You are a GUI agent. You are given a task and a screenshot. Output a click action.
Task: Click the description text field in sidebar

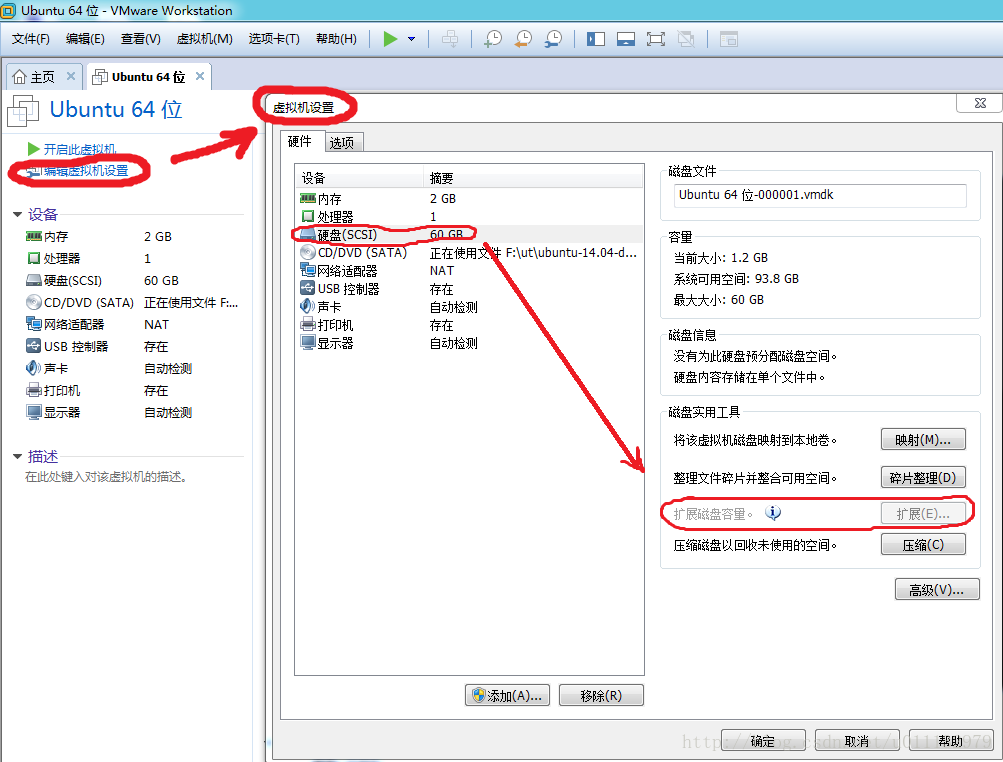(106, 477)
